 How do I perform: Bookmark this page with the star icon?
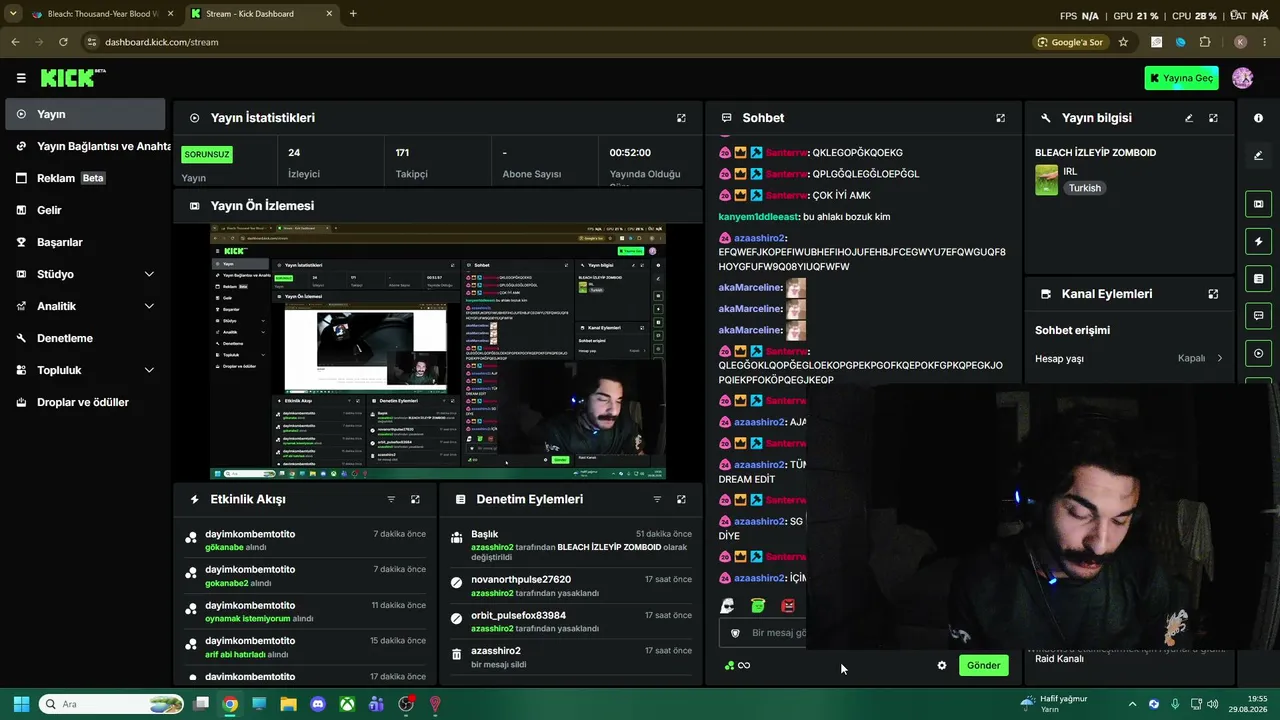point(1123,42)
